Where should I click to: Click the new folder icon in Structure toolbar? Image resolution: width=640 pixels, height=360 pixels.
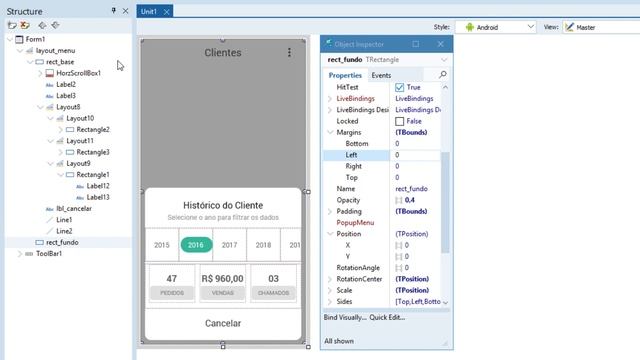[x=12, y=25]
